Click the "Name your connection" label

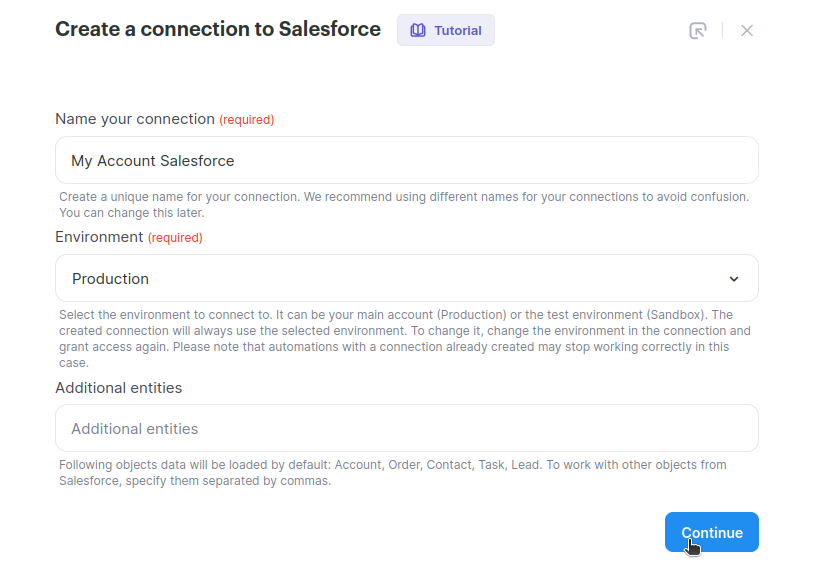pyautogui.click(x=135, y=119)
